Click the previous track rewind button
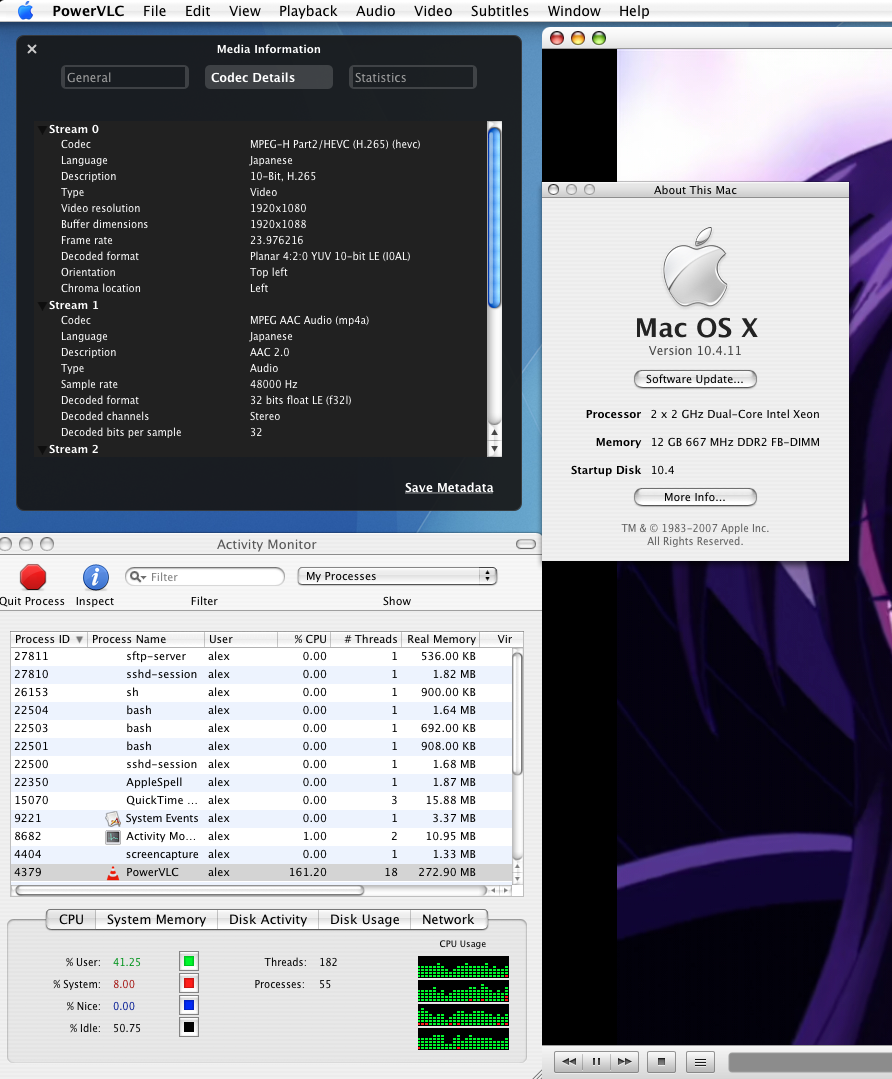Image resolution: width=892 pixels, height=1079 pixels. pyautogui.click(x=569, y=1061)
